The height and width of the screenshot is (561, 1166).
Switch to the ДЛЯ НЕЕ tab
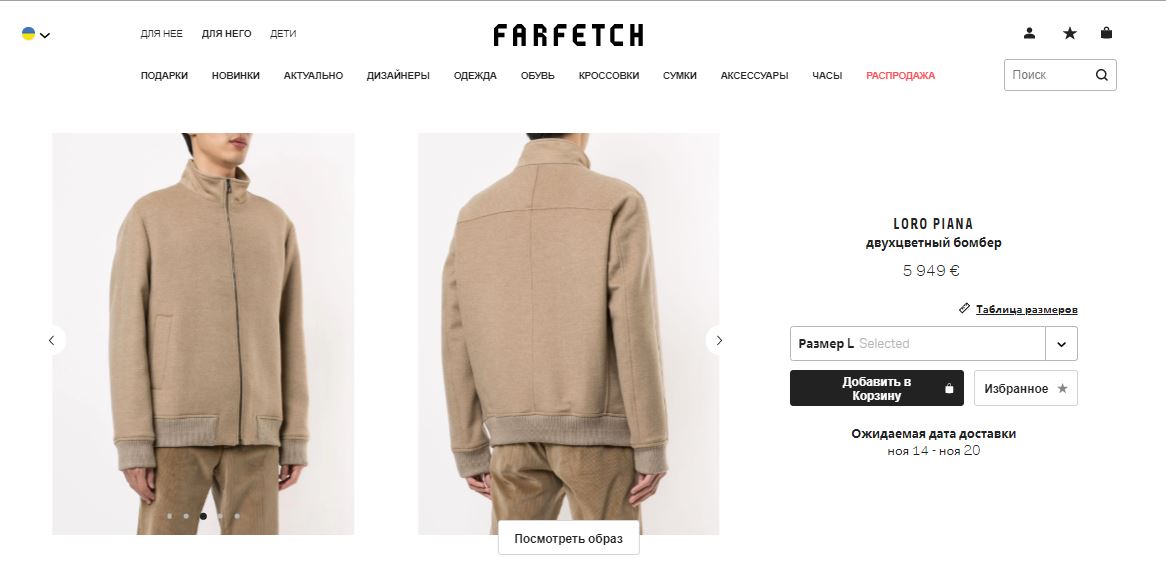point(161,33)
